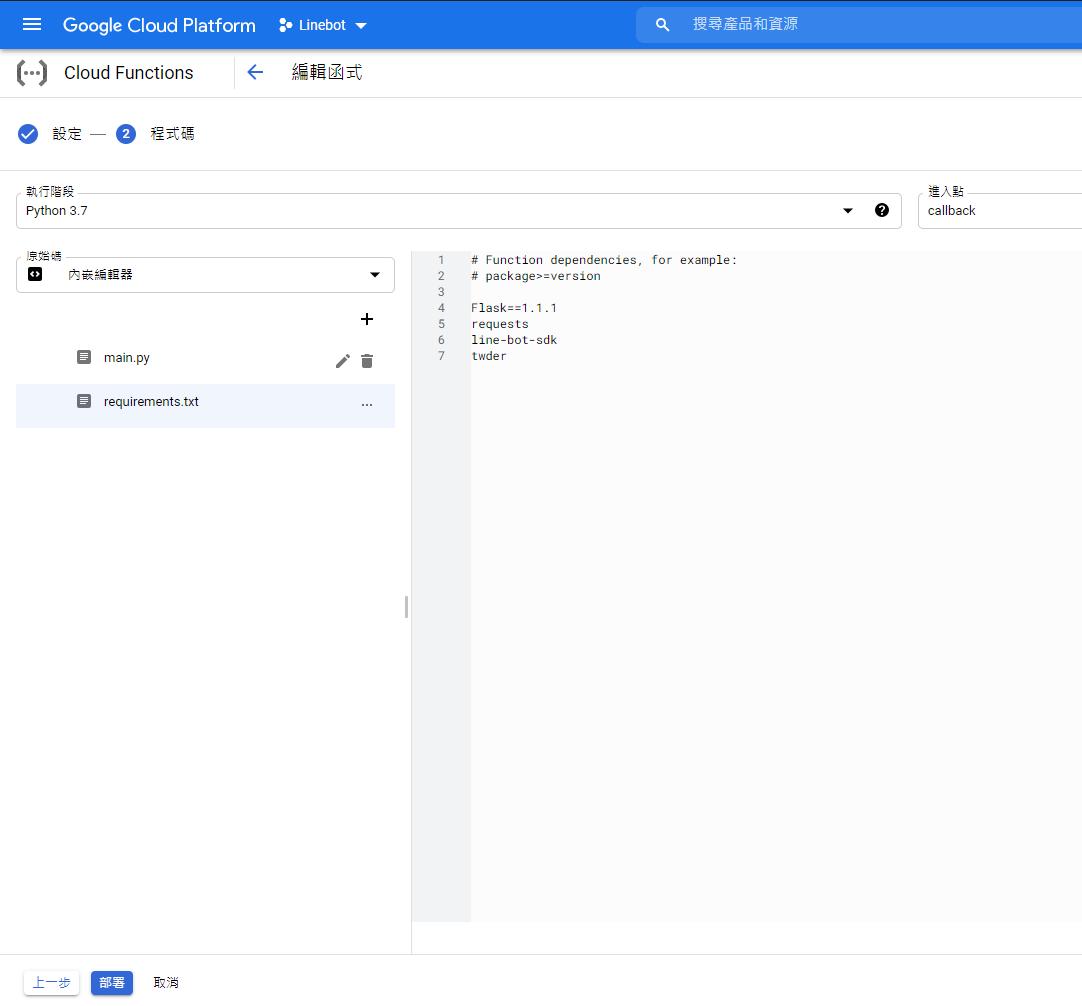The height and width of the screenshot is (1006, 1082).
Task: Open the Linebot project selector
Action: (x=322, y=26)
